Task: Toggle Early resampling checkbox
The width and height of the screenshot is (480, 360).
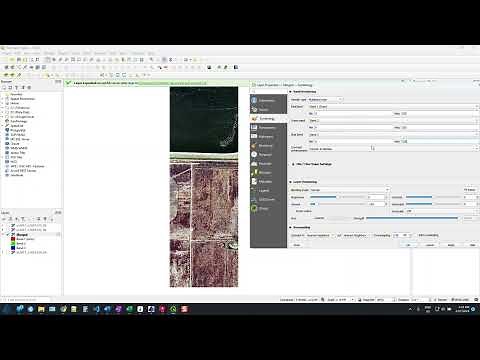Action: tap(416, 235)
